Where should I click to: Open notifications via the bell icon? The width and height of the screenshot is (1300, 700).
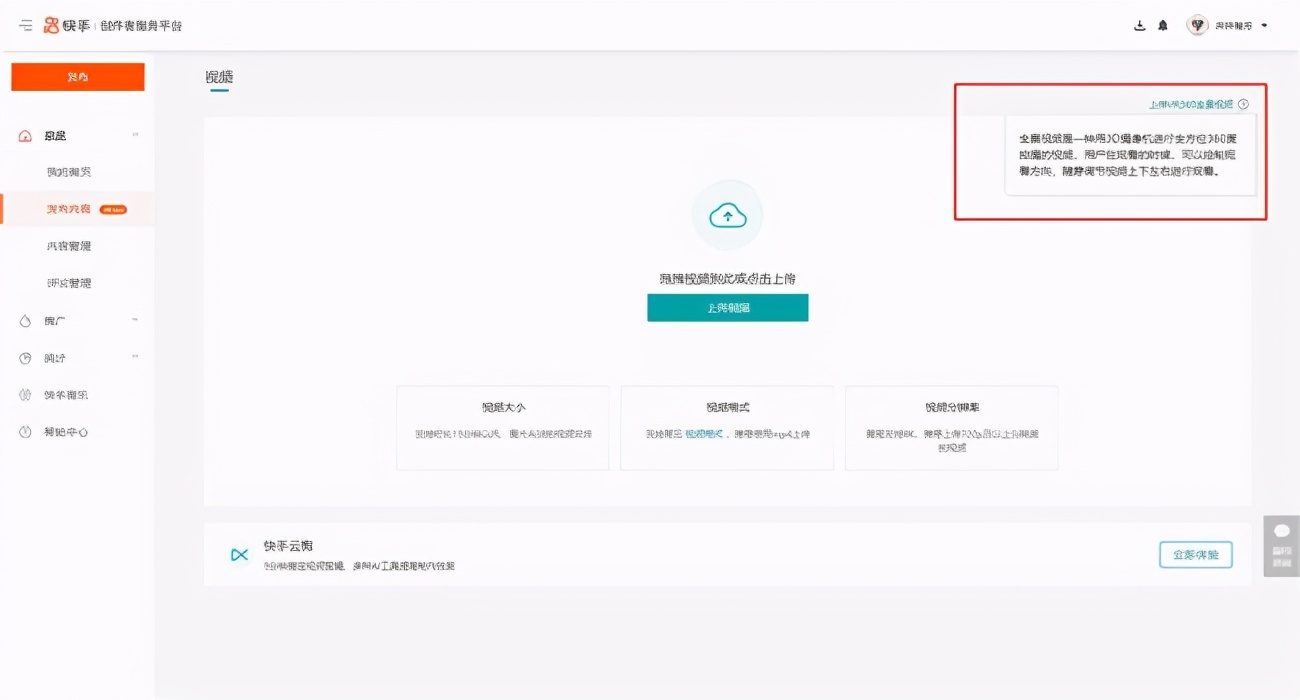pyautogui.click(x=1162, y=25)
